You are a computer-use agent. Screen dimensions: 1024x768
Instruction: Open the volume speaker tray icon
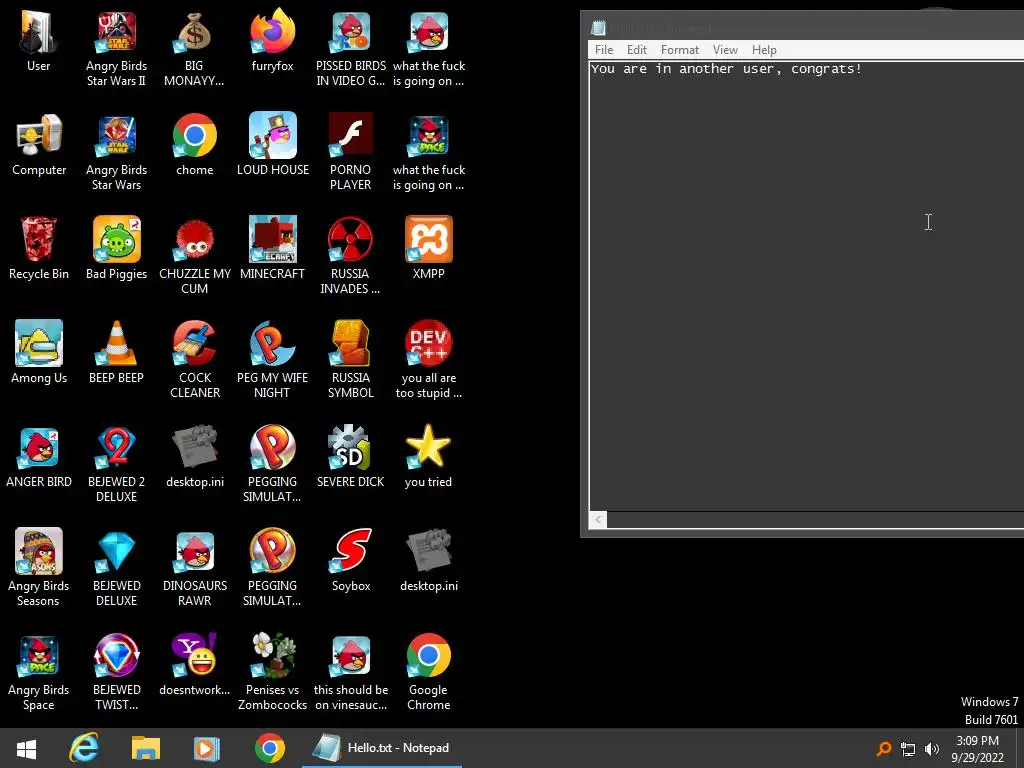[931, 749]
